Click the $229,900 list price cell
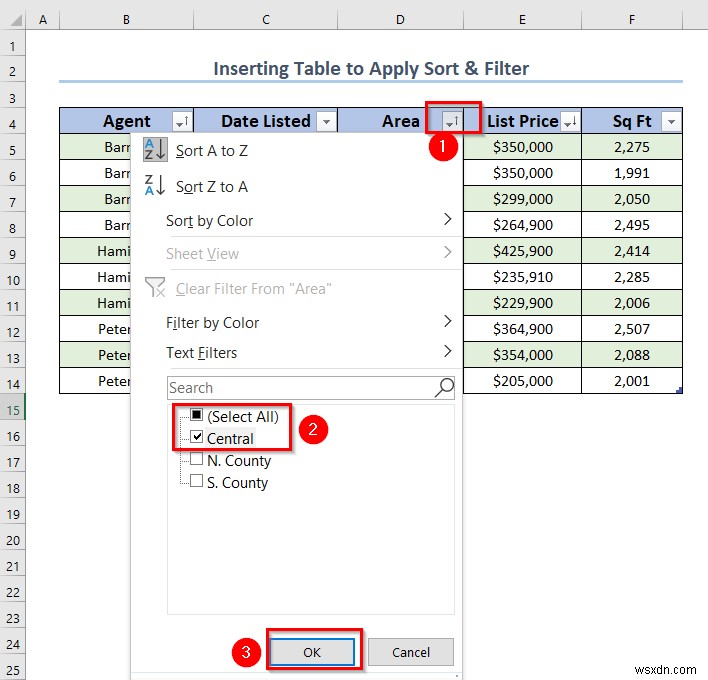This screenshot has height=680, width=708. click(x=522, y=303)
